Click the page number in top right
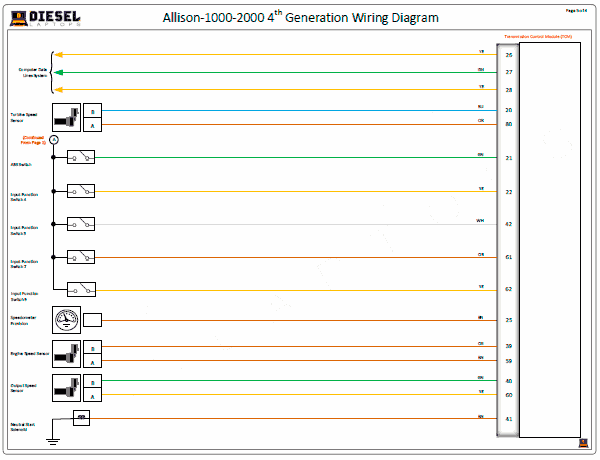The image size is (600, 460). click(x=576, y=11)
